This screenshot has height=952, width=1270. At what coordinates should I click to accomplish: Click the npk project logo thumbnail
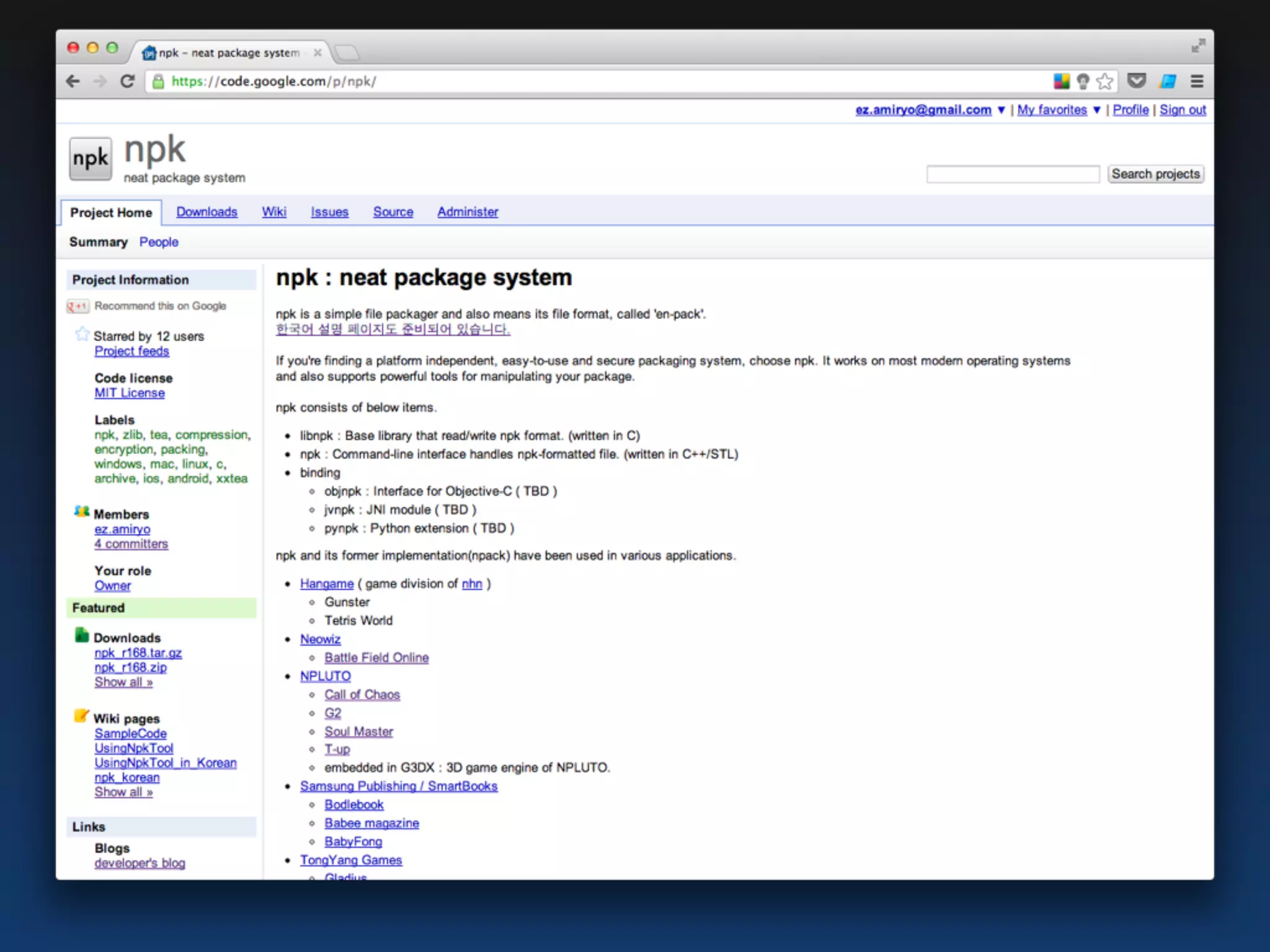click(91, 159)
